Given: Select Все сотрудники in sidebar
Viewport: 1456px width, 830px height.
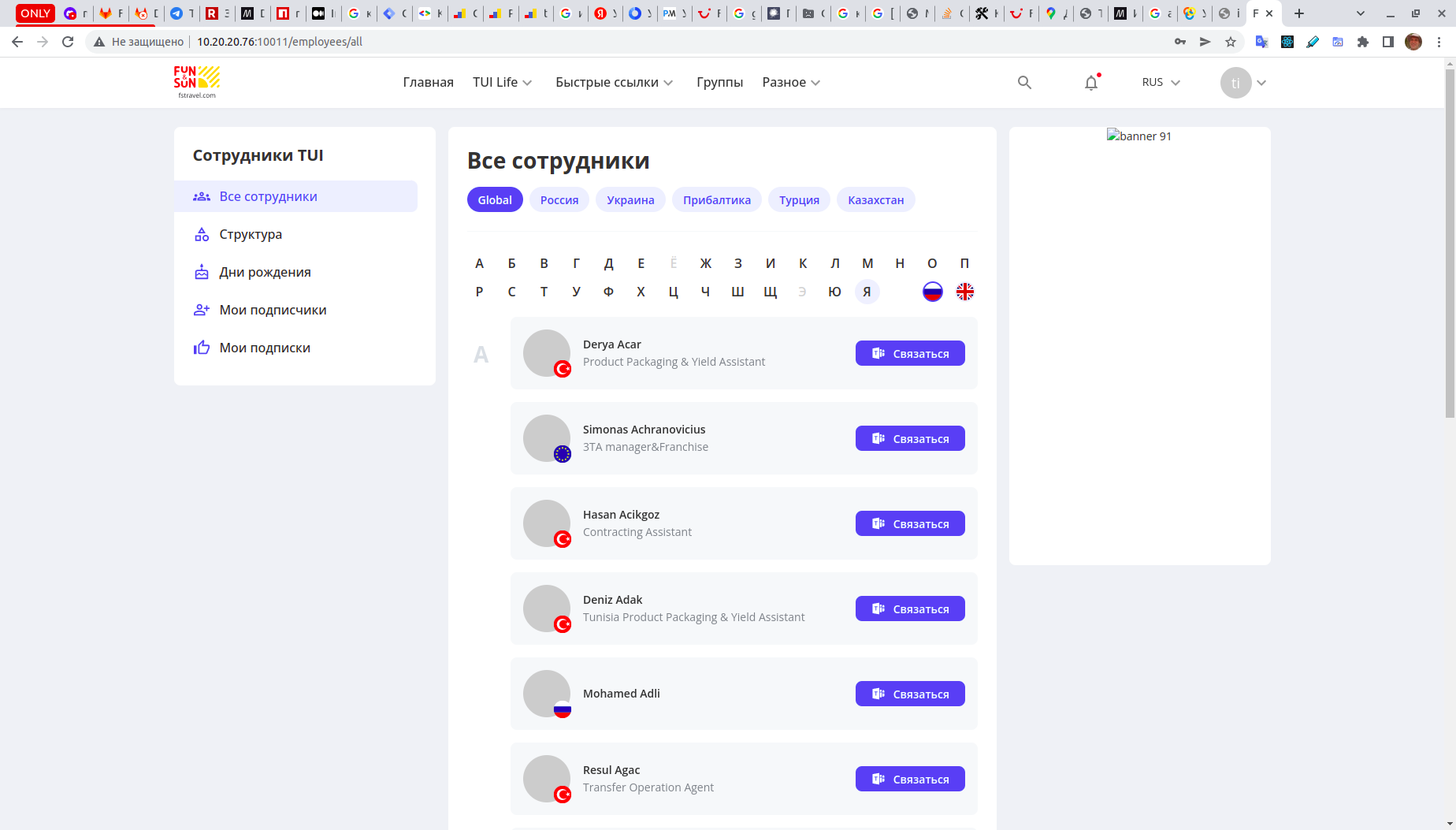Looking at the screenshot, I should 295,196.
